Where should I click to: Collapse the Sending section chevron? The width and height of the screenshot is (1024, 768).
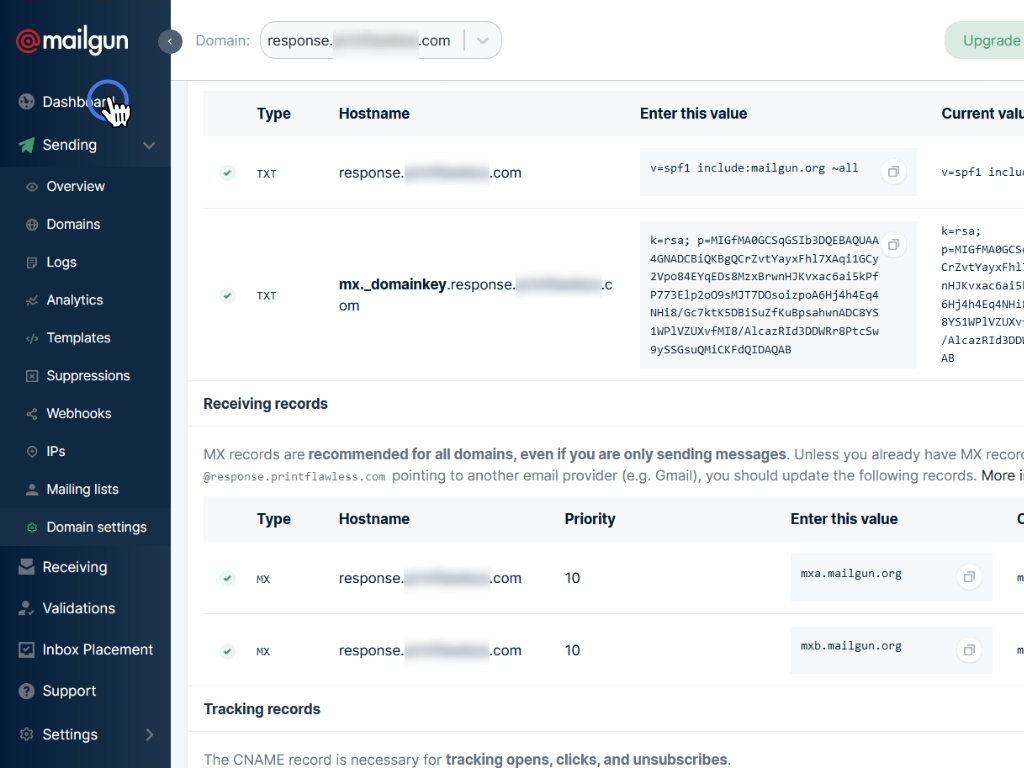(x=149, y=145)
